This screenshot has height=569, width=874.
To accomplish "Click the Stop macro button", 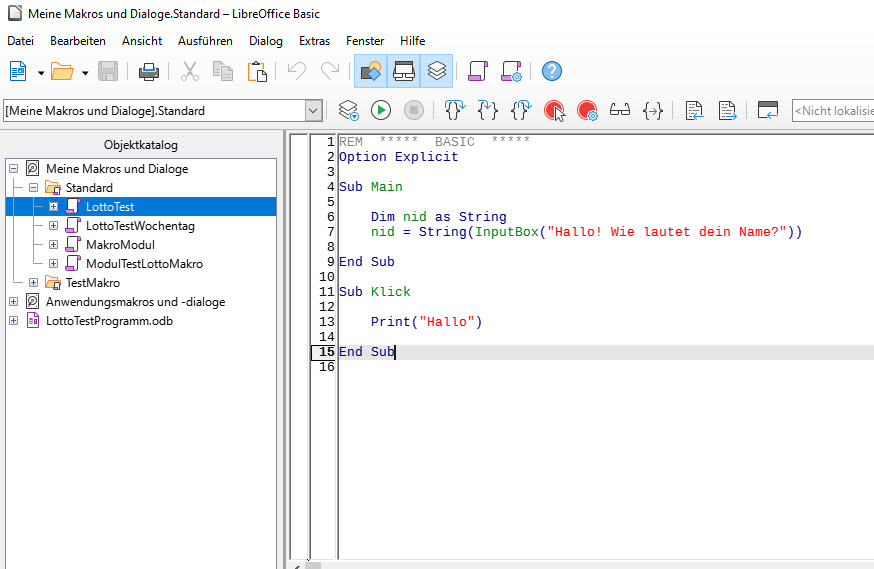I will [x=414, y=110].
